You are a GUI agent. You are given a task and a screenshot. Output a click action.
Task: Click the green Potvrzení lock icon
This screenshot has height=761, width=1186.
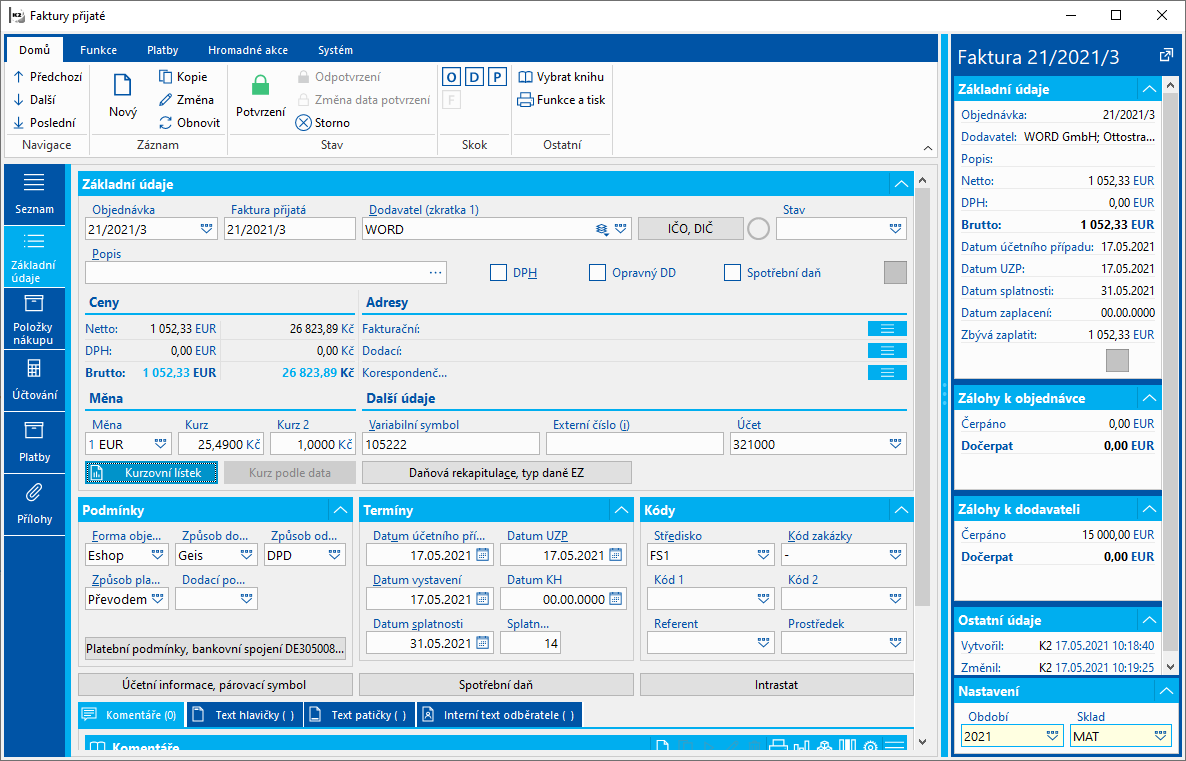260,85
